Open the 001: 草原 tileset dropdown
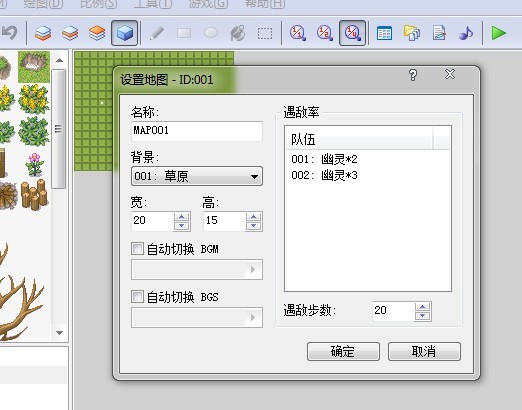Viewport: 522px width, 410px height. [197, 176]
